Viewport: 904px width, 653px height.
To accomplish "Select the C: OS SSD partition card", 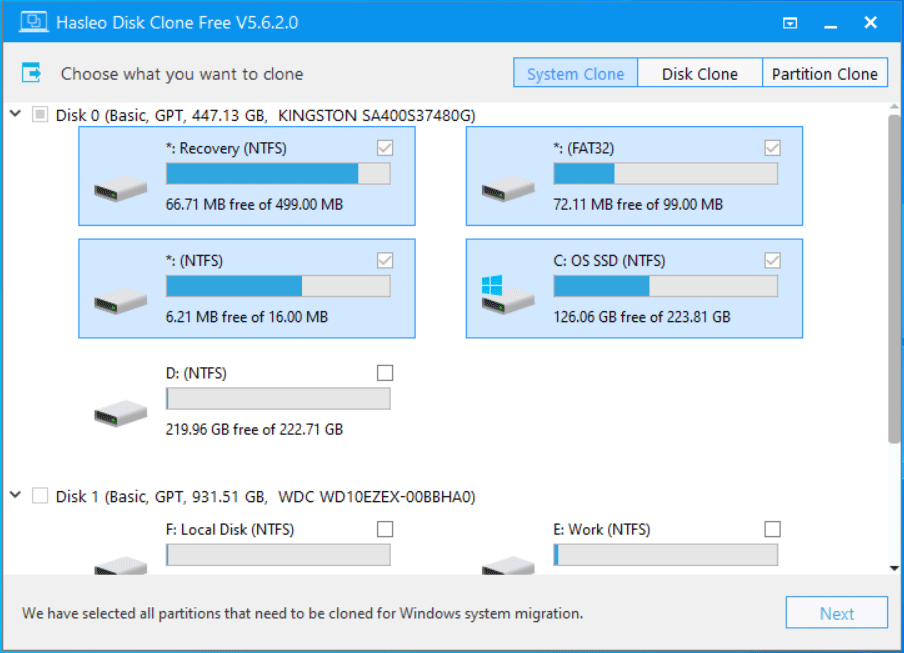I will point(633,288).
